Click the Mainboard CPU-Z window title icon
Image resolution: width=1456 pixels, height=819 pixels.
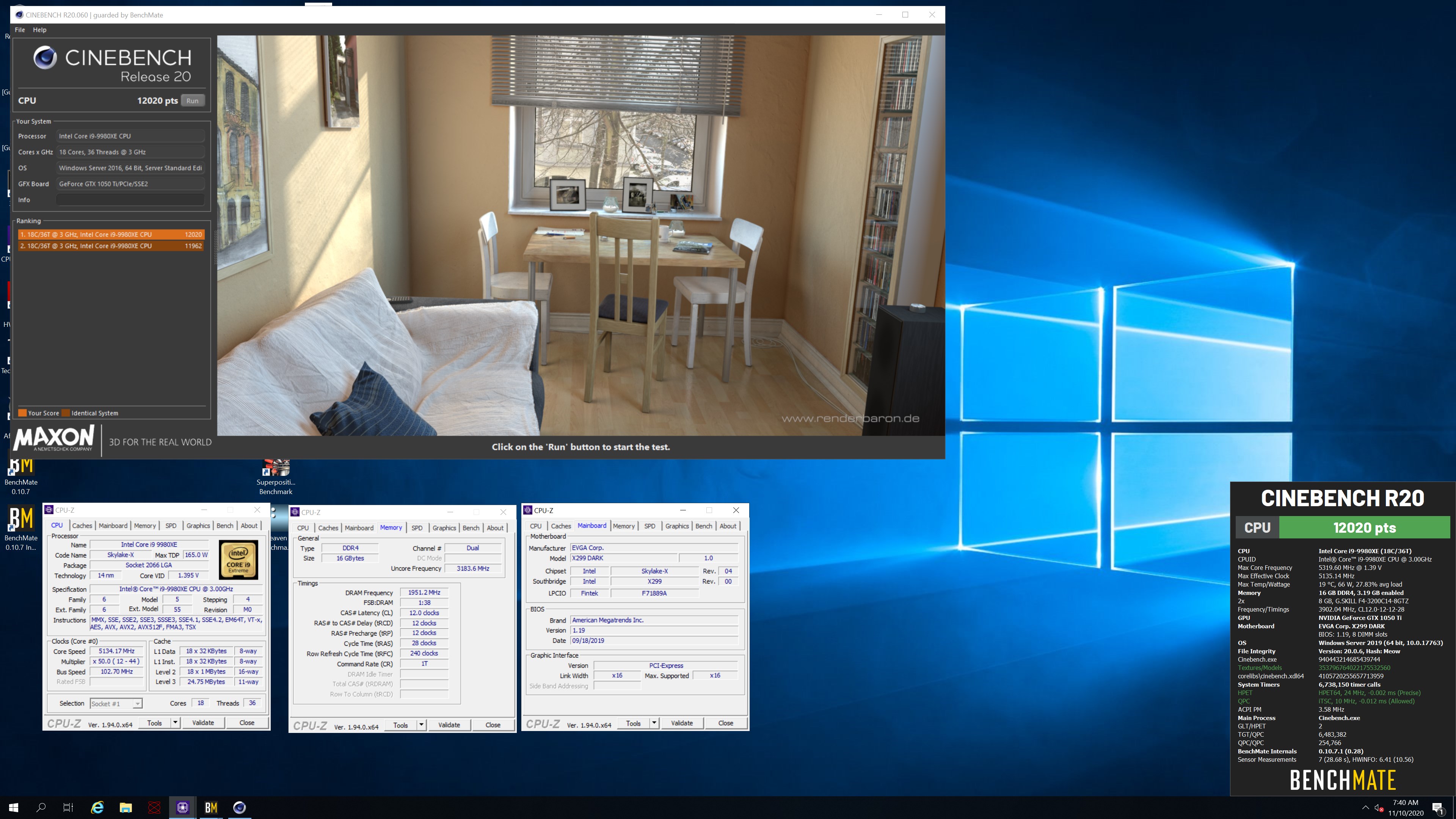[x=528, y=510]
